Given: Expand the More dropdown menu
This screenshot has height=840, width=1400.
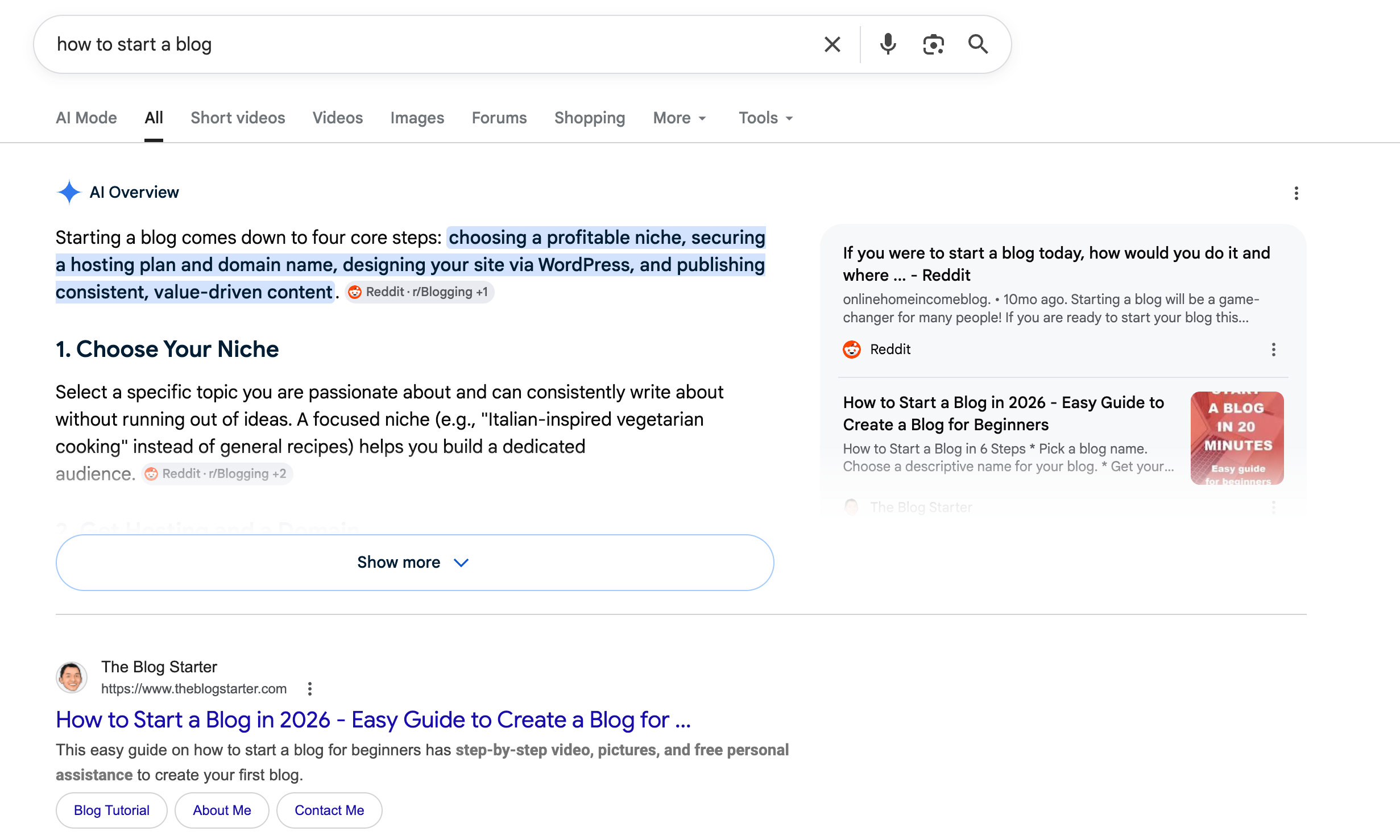Looking at the screenshot, I should 680,118.
